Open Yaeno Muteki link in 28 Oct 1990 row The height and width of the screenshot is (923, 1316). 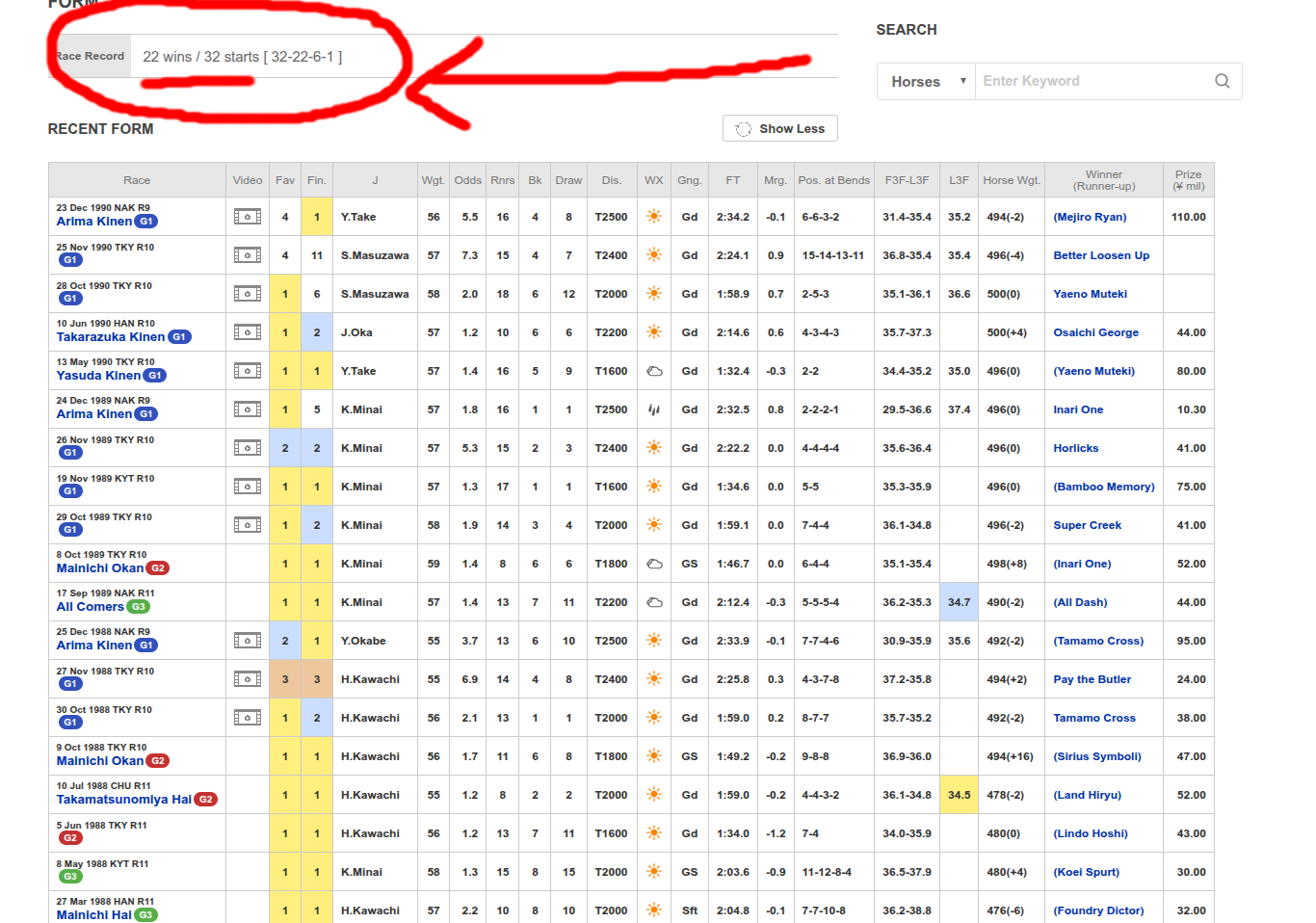tap(1090, 294)
